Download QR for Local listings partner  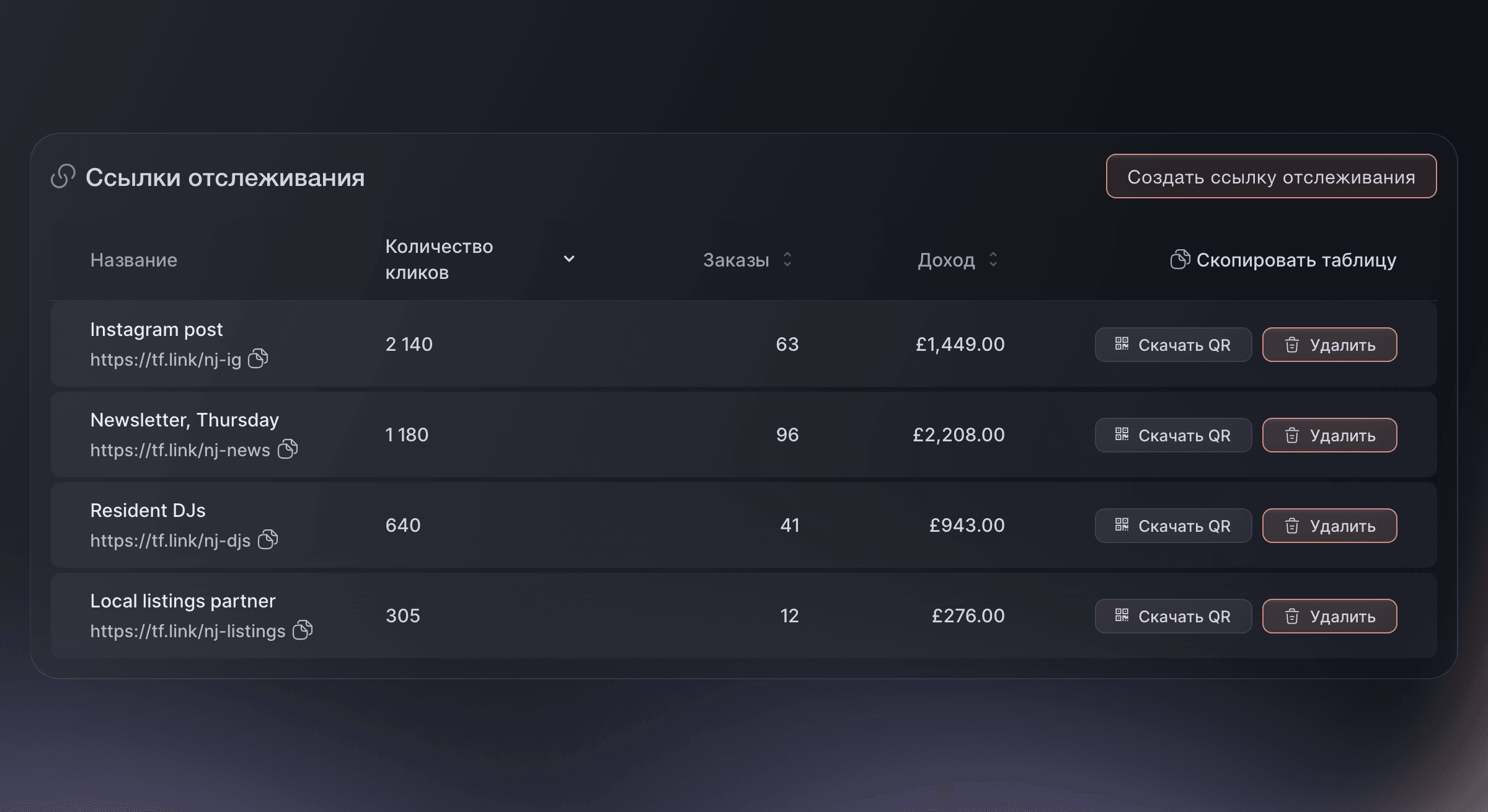click(x=1173, y=616)
